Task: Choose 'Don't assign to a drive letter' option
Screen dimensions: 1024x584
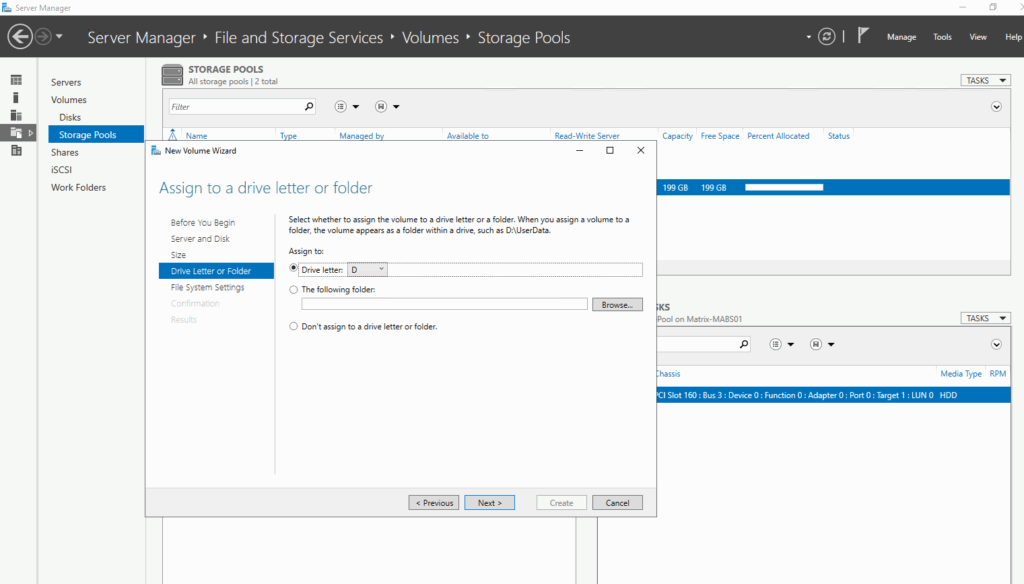Action: coord(293,326)
